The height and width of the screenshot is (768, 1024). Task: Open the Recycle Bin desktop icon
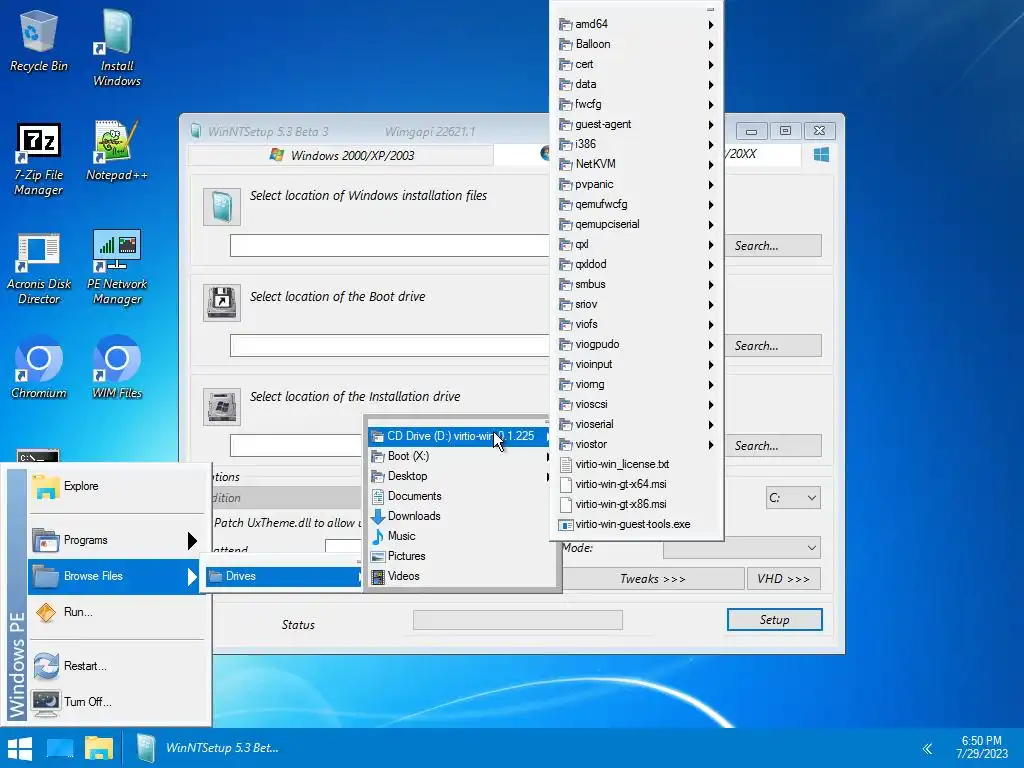click(x=39, y=41)
